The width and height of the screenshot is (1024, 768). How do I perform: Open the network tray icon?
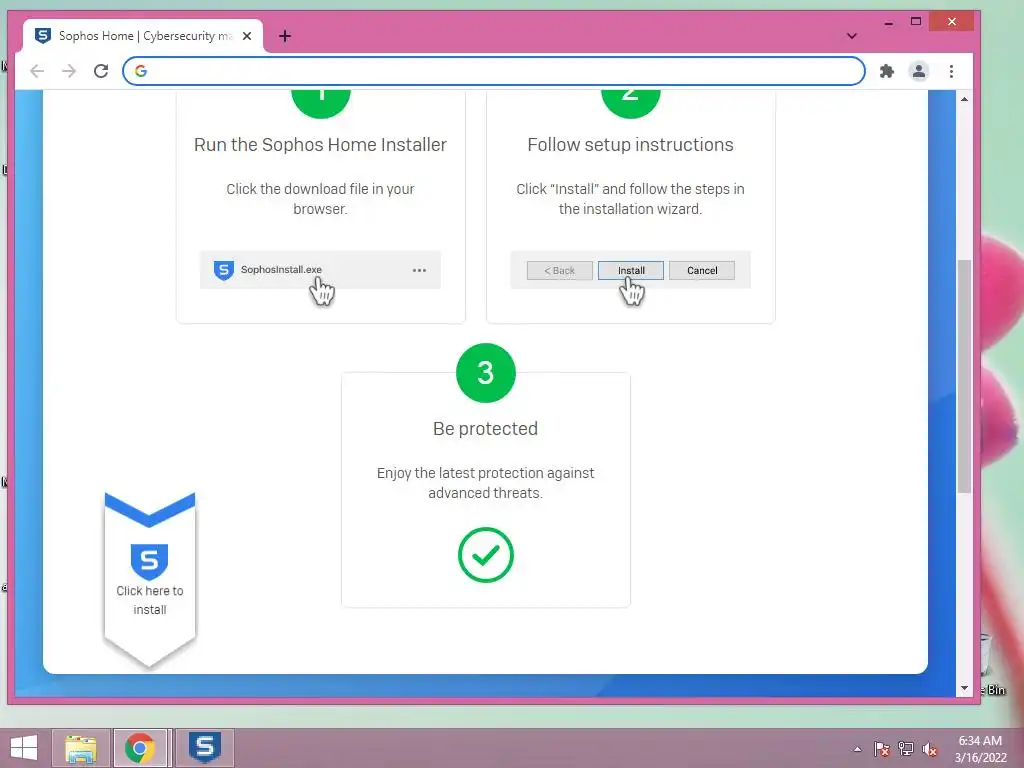(906, 749)
